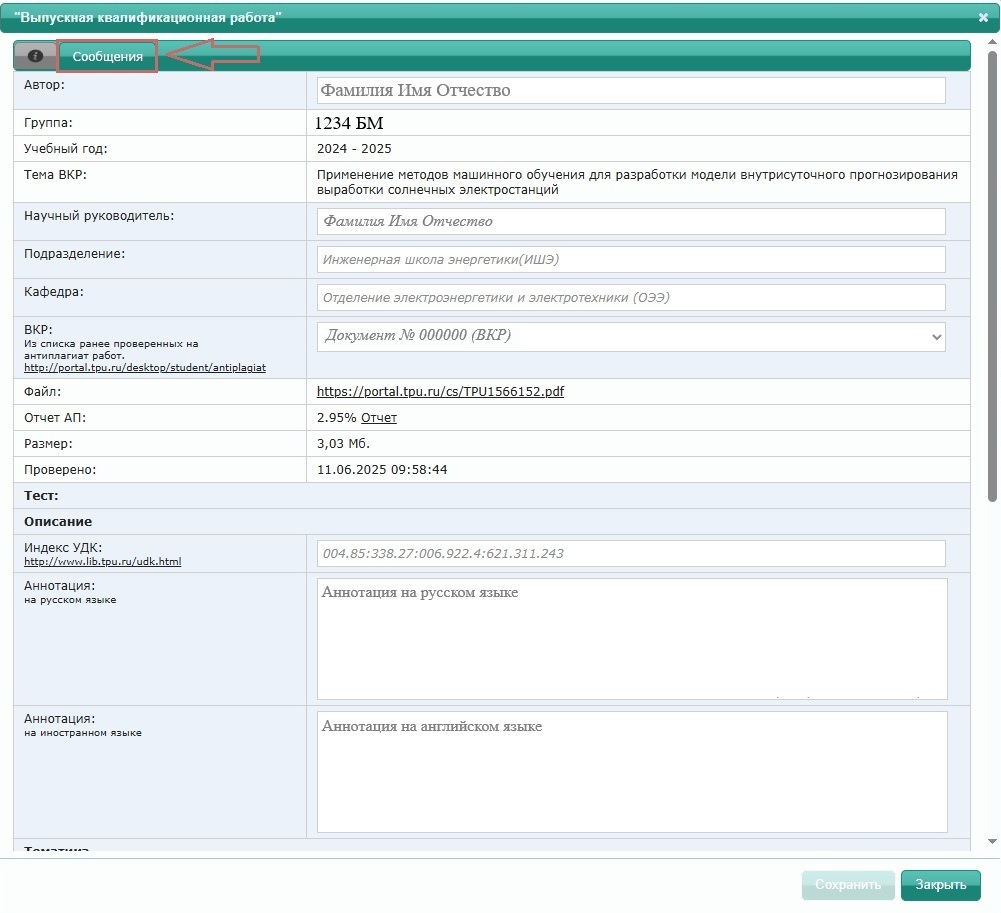Click the scrollbar down arrow
The width and height of the screenshot is (1001, 913).
click(992, 841)
